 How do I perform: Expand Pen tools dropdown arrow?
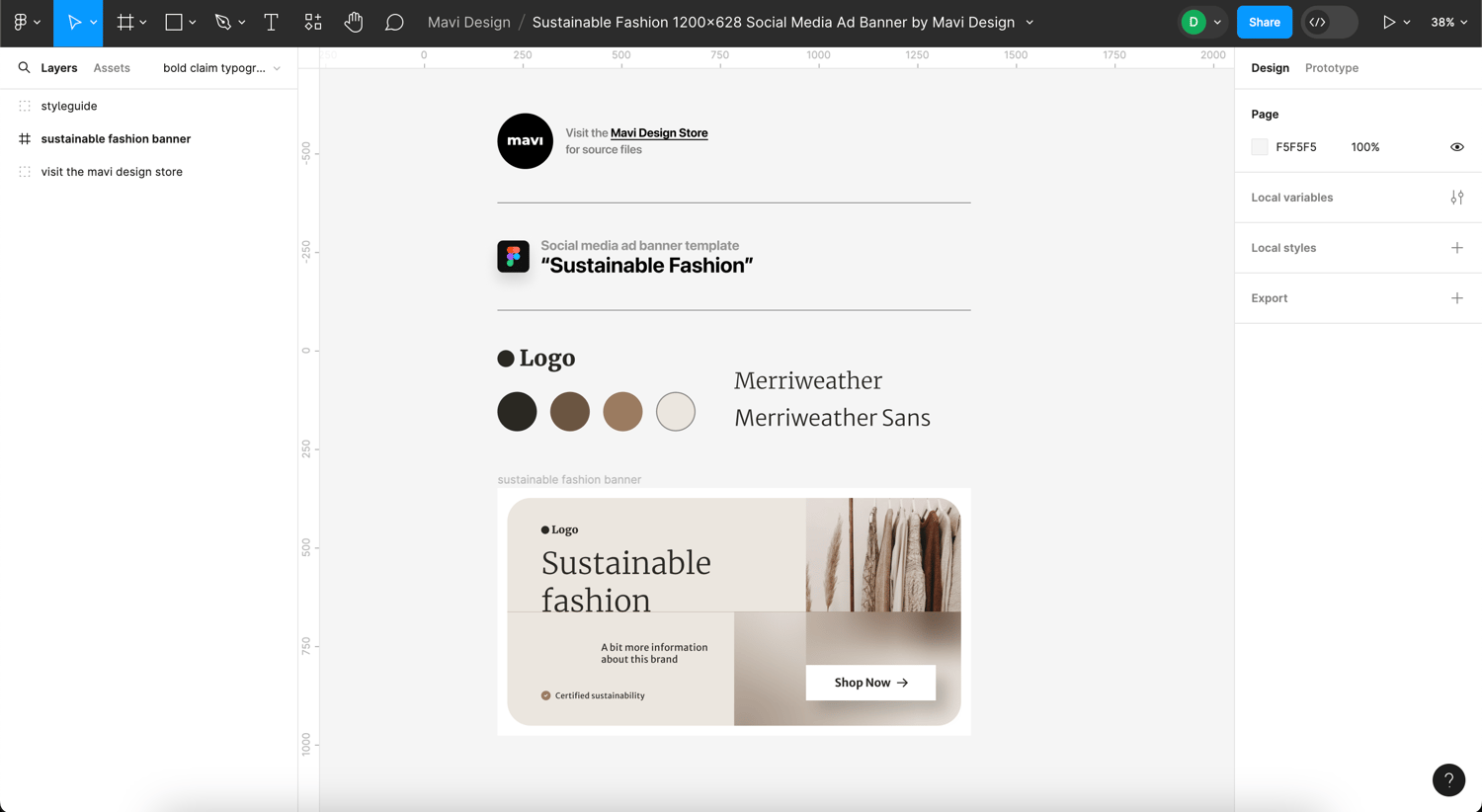[x=242, y=22]
